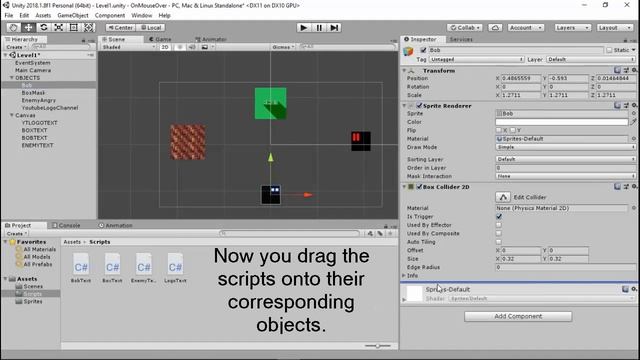Open Account dropdown

pyautogui.click(x=526, y=27)
